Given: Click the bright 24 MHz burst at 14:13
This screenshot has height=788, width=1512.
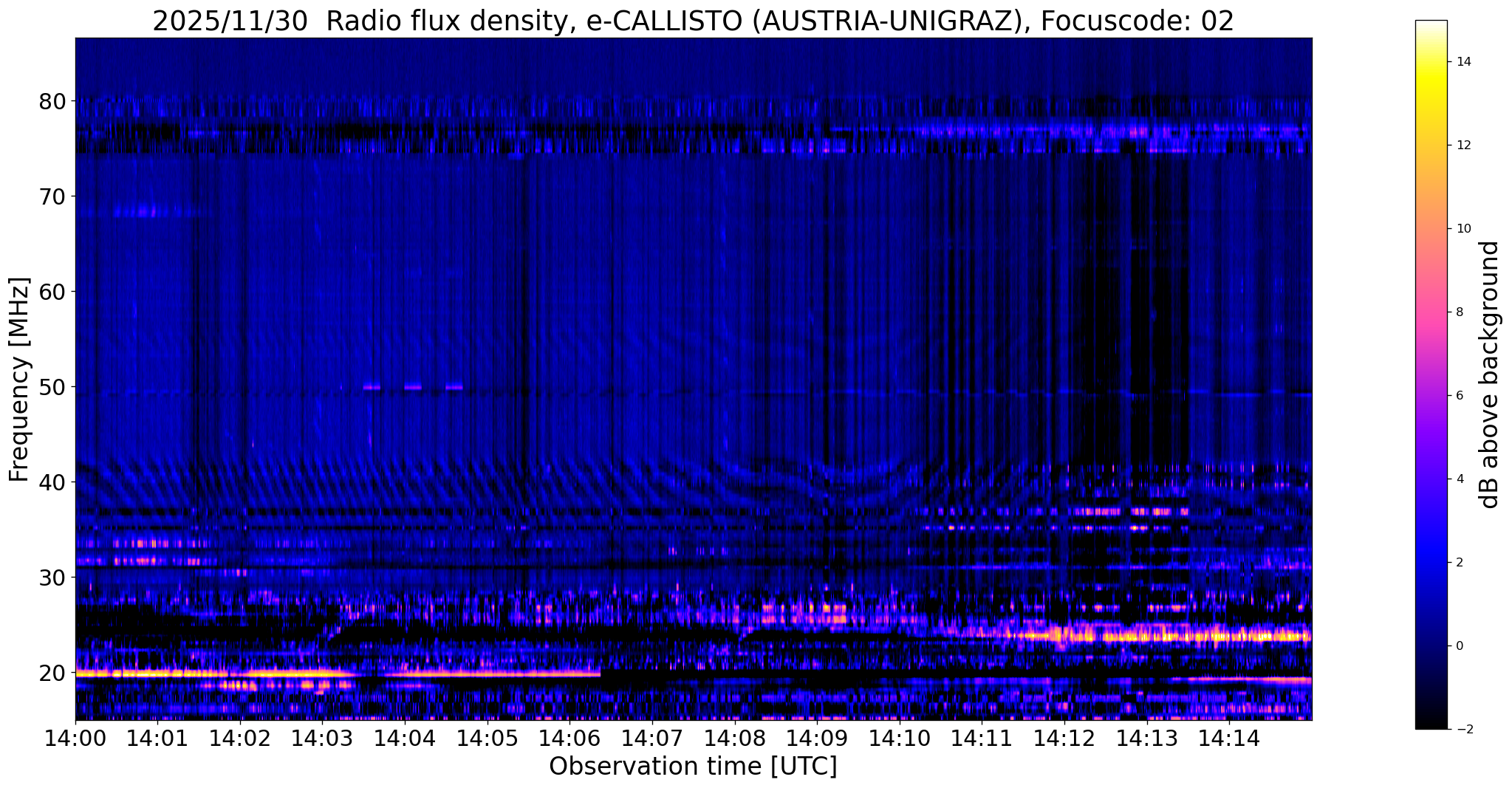Looking at the screenshot, I should 1146,636.
